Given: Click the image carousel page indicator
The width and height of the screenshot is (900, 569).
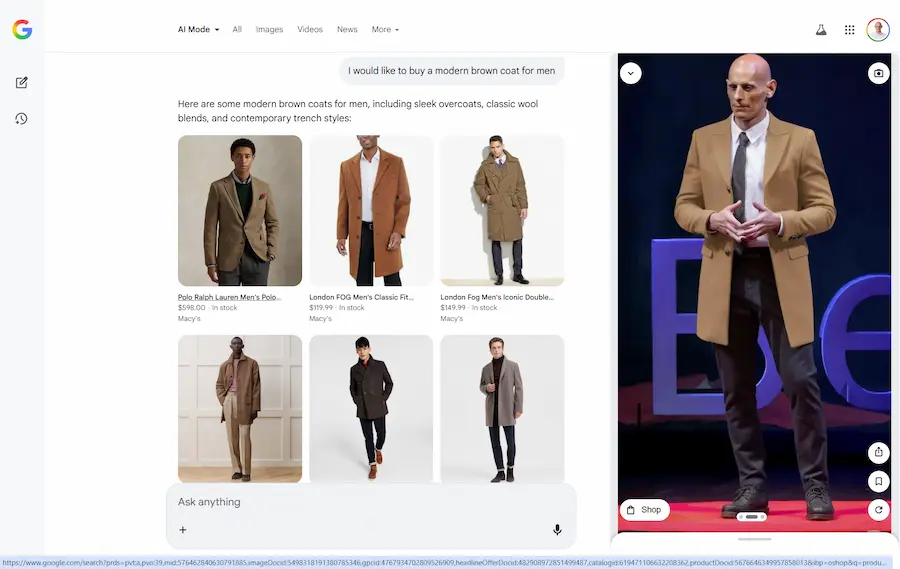Looking at the screenshot, I should tap(753, 517).
